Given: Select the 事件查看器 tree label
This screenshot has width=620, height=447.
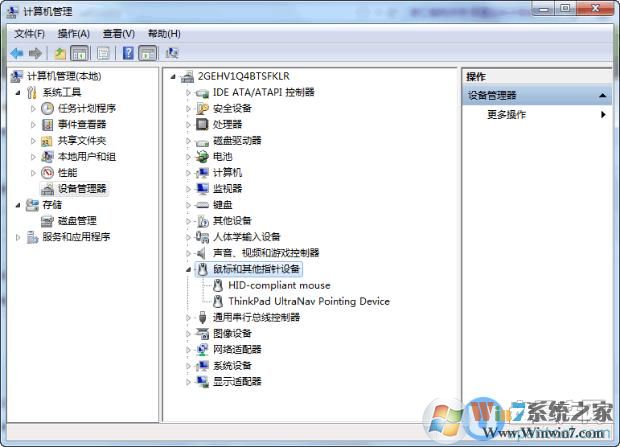Looking at the screenshot, I should pos(82,125).
